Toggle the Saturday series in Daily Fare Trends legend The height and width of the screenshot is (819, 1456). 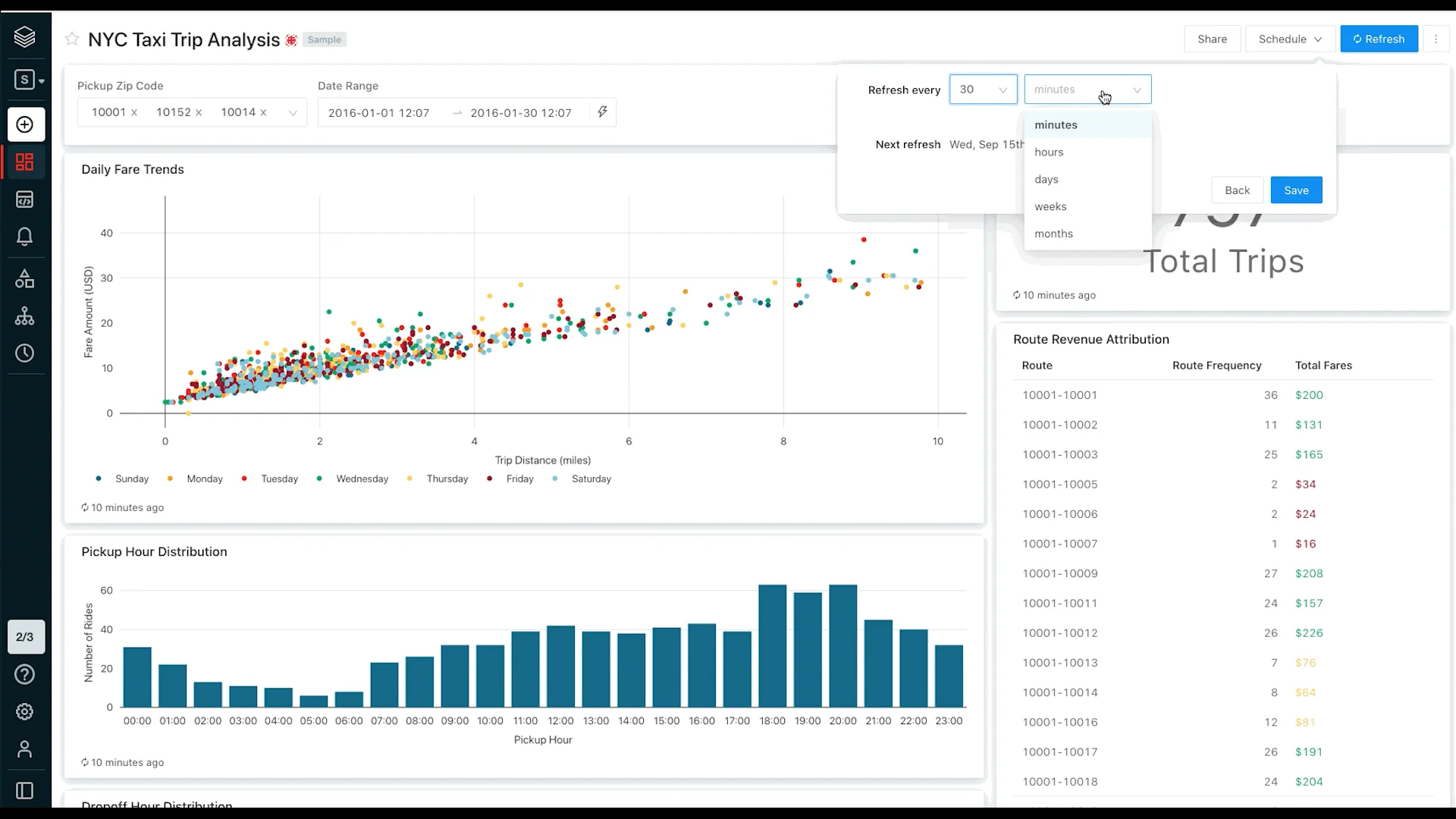point(582,479)
